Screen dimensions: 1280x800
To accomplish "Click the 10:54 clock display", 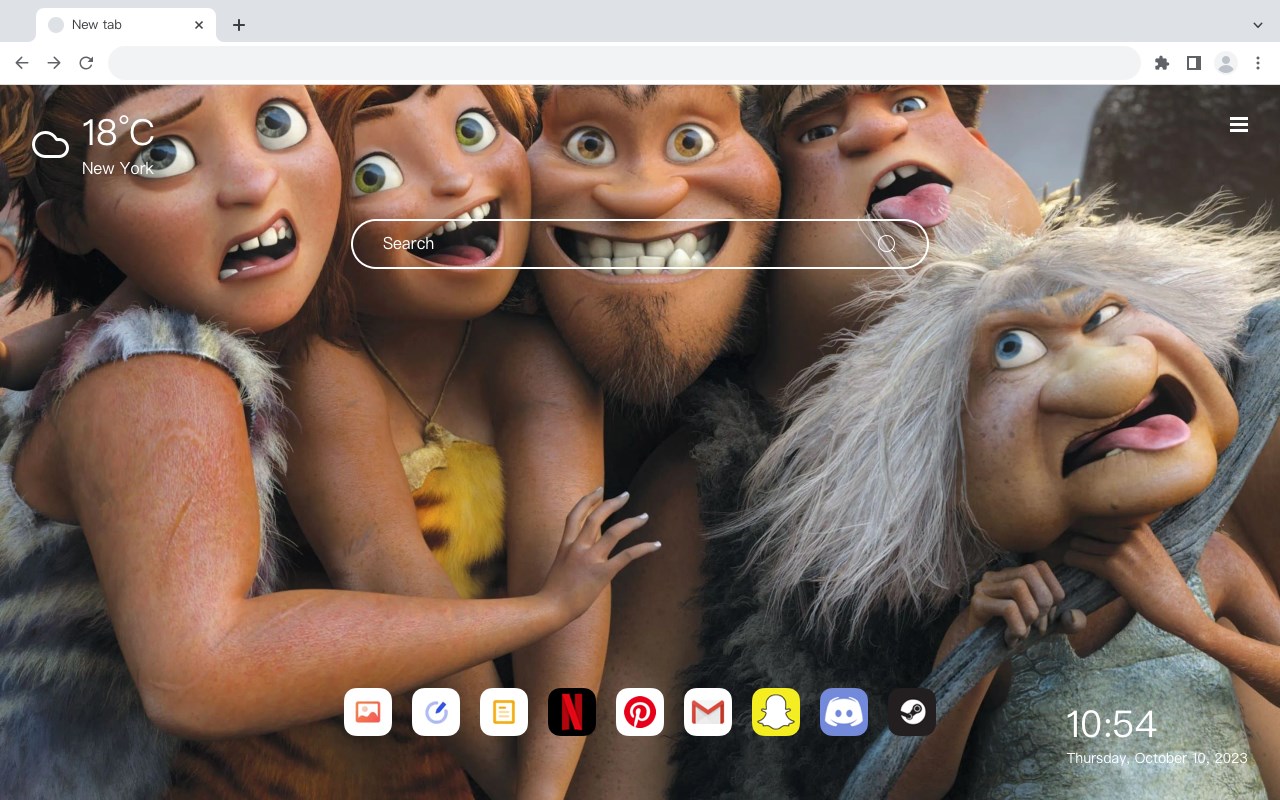I will coord(1111,724).
